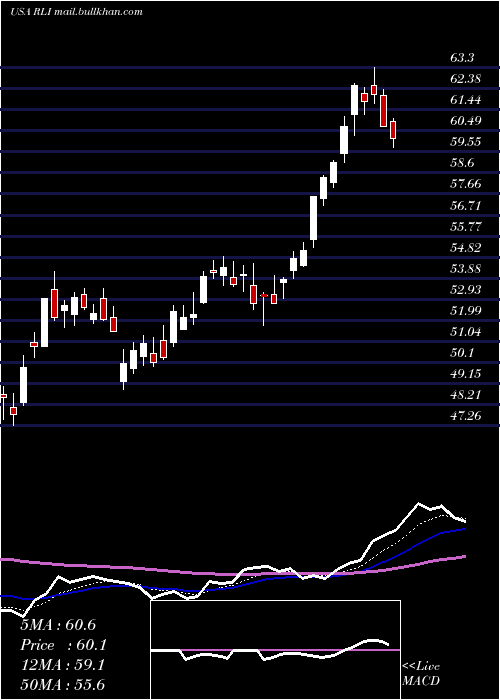Screen dimensions: 500x700
Task: Click the 56.71 price axis label
Action: [x=466, y=206]
